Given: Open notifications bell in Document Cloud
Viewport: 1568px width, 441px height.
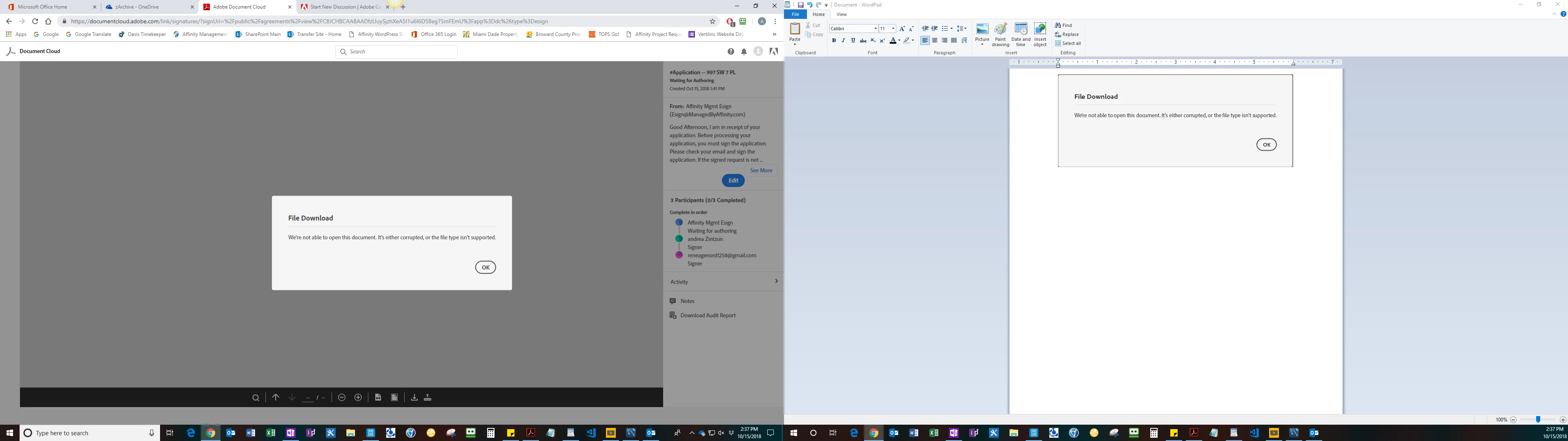Looking at the screenshot, I should coord(744,52).
